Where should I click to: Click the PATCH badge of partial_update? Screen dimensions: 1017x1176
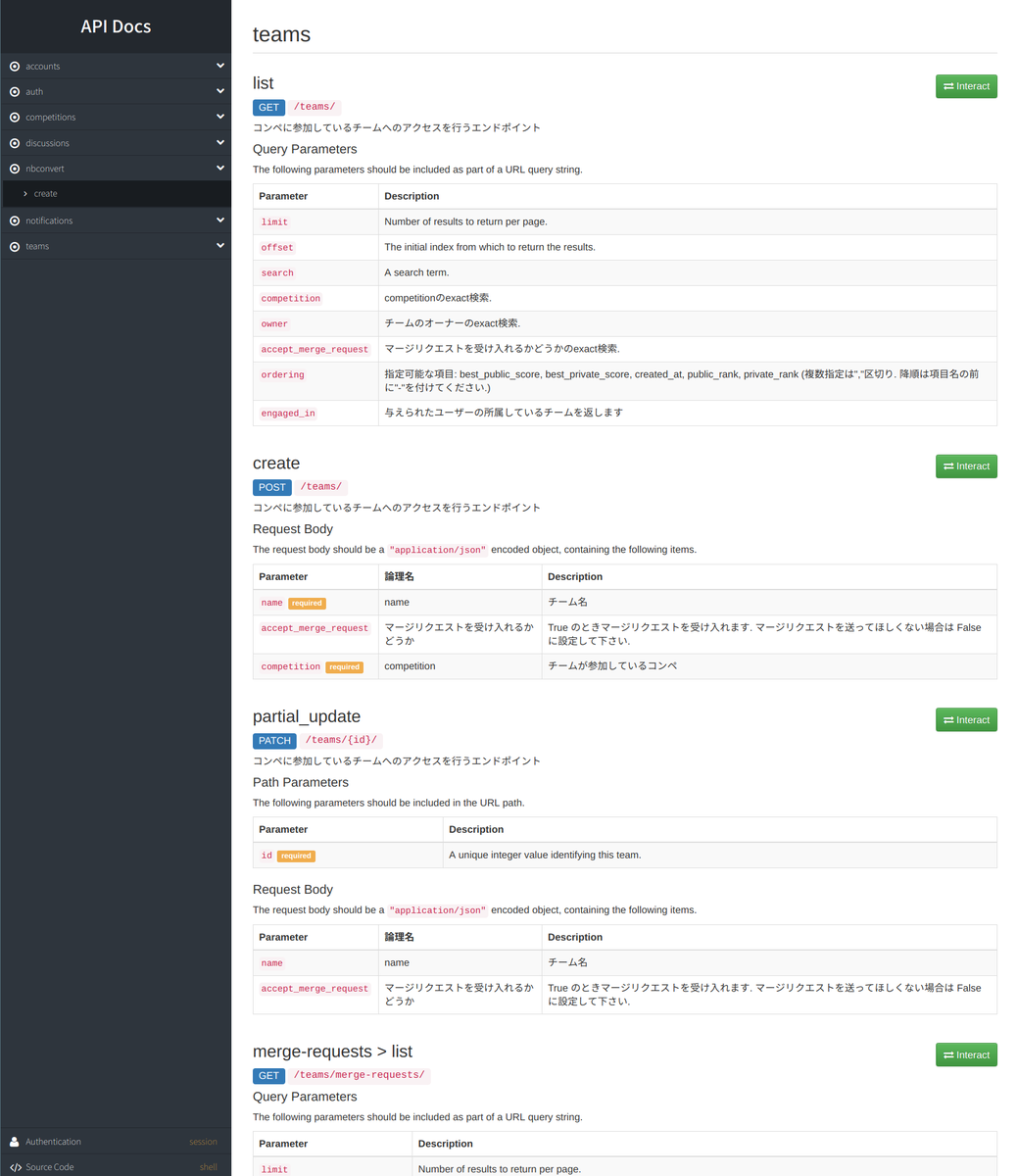coord(274,741)
